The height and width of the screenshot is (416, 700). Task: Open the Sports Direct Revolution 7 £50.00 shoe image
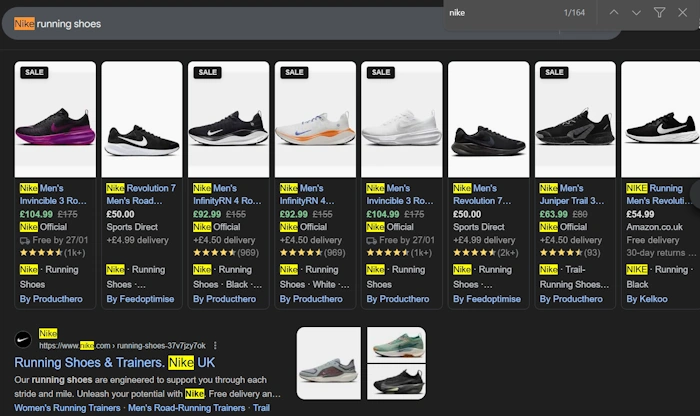[142, 119]
